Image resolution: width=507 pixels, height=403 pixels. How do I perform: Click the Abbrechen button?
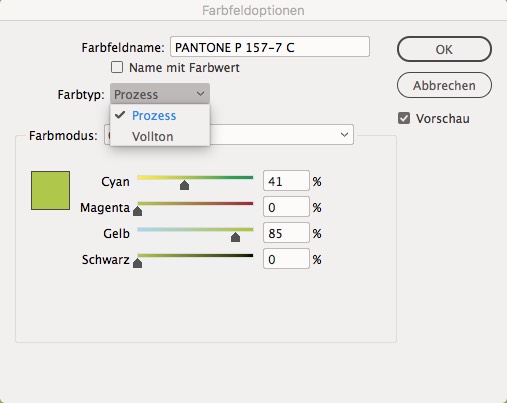[444, 85]
